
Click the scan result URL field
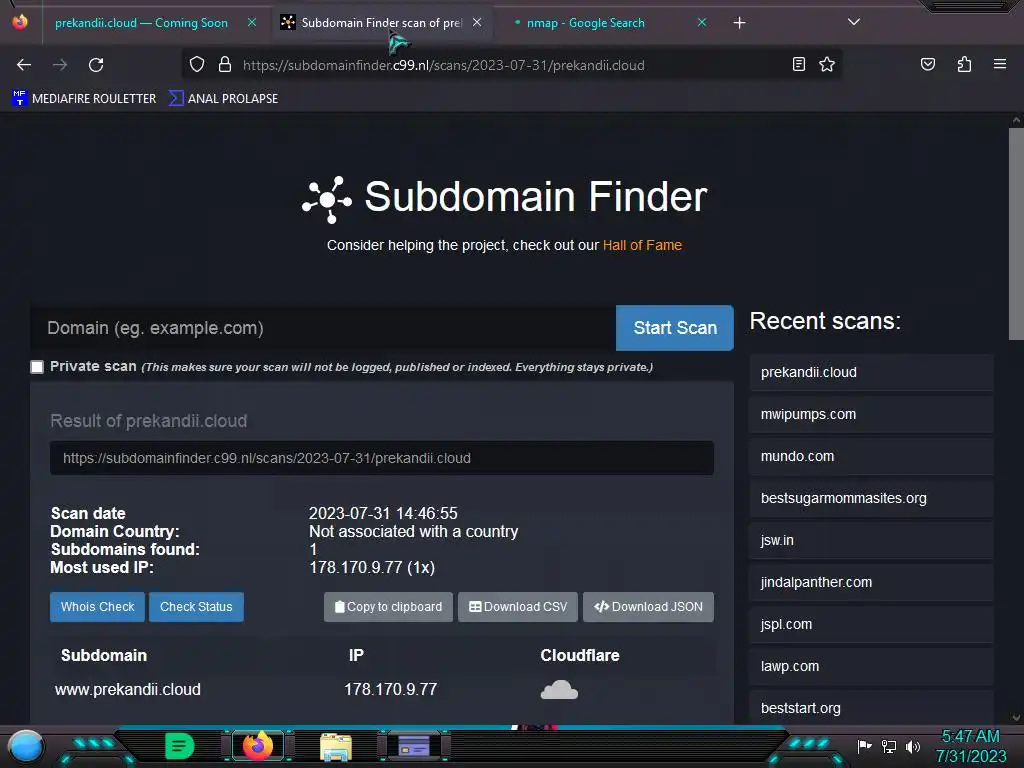coord(381,458)
